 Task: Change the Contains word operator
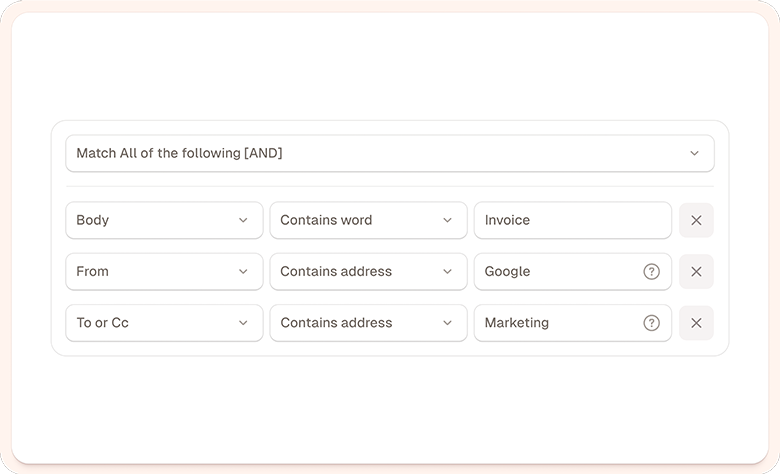360,220
